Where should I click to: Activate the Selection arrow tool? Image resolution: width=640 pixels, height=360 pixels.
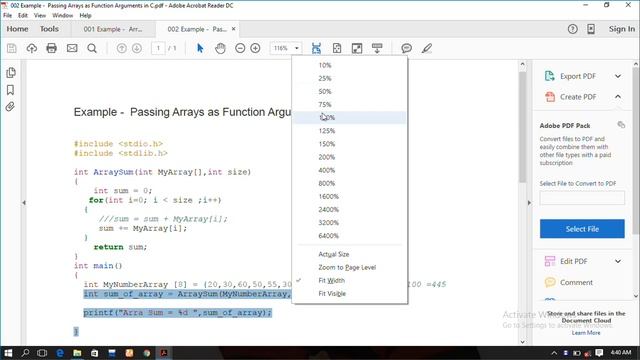coord(200,48)
